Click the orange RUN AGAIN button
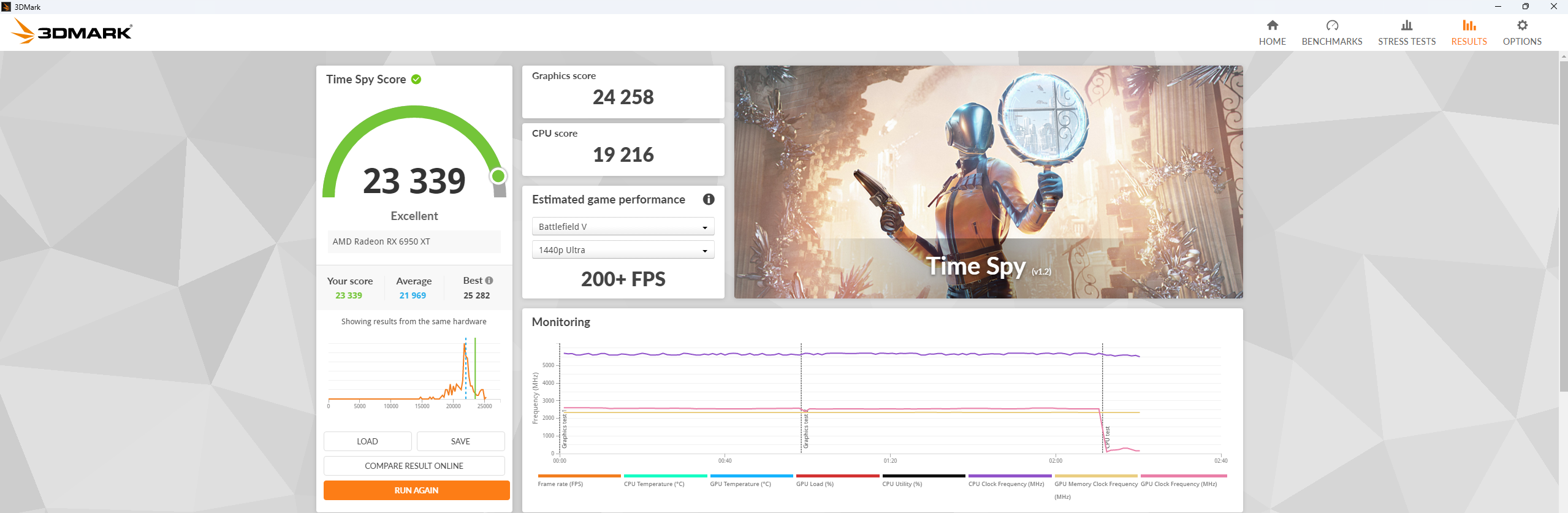Screen dimensions: 1568x513 (416, 490)
